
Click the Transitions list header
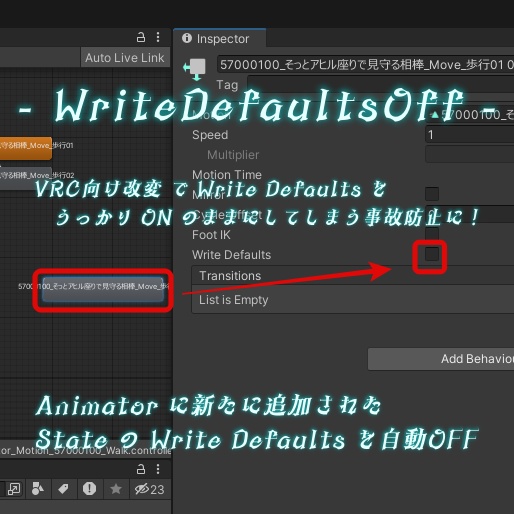tap(353, 275)
